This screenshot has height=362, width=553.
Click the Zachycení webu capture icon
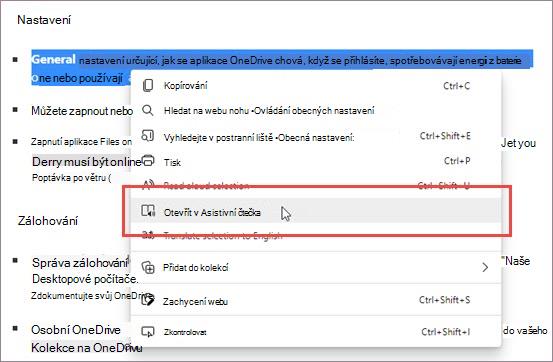click(x=148, y=300)
